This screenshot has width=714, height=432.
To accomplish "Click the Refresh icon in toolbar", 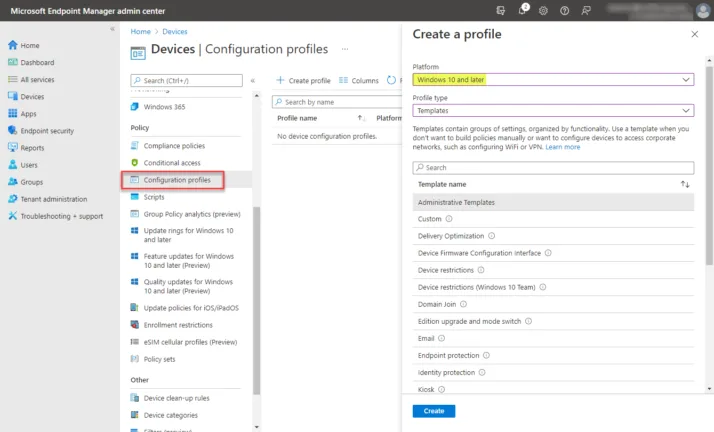I will pos(391,80).
